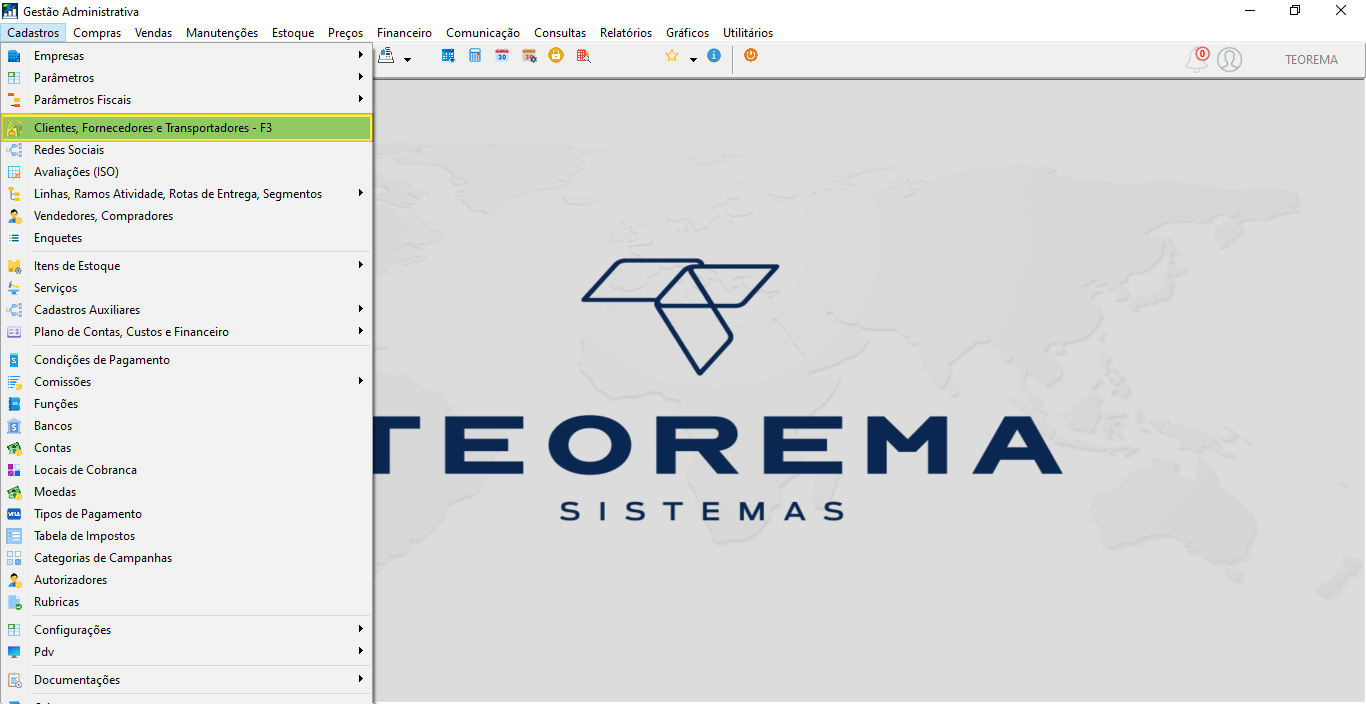
Task: Click the orange padlock toolbar icon
Action: tap(556, 56)
